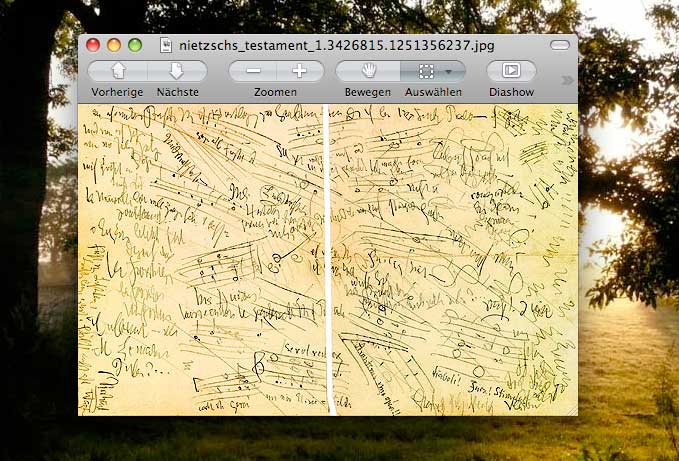Select the Bewegen hand tool
This screenshot has height=461, width=679.
[x=367, y=71]
